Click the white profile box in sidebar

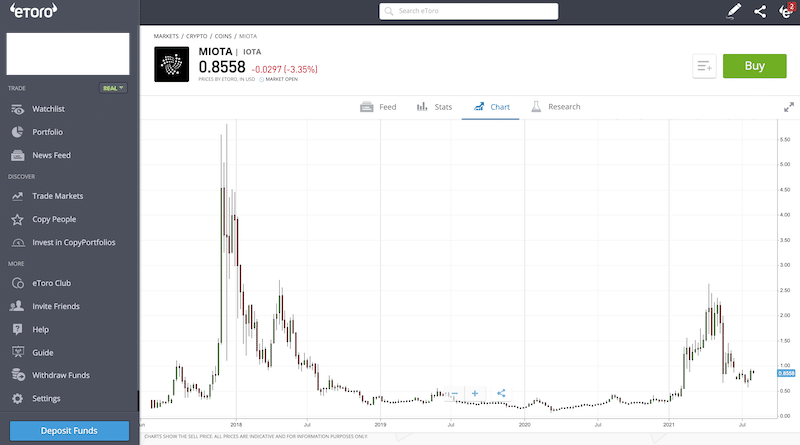tap(68, 54)
